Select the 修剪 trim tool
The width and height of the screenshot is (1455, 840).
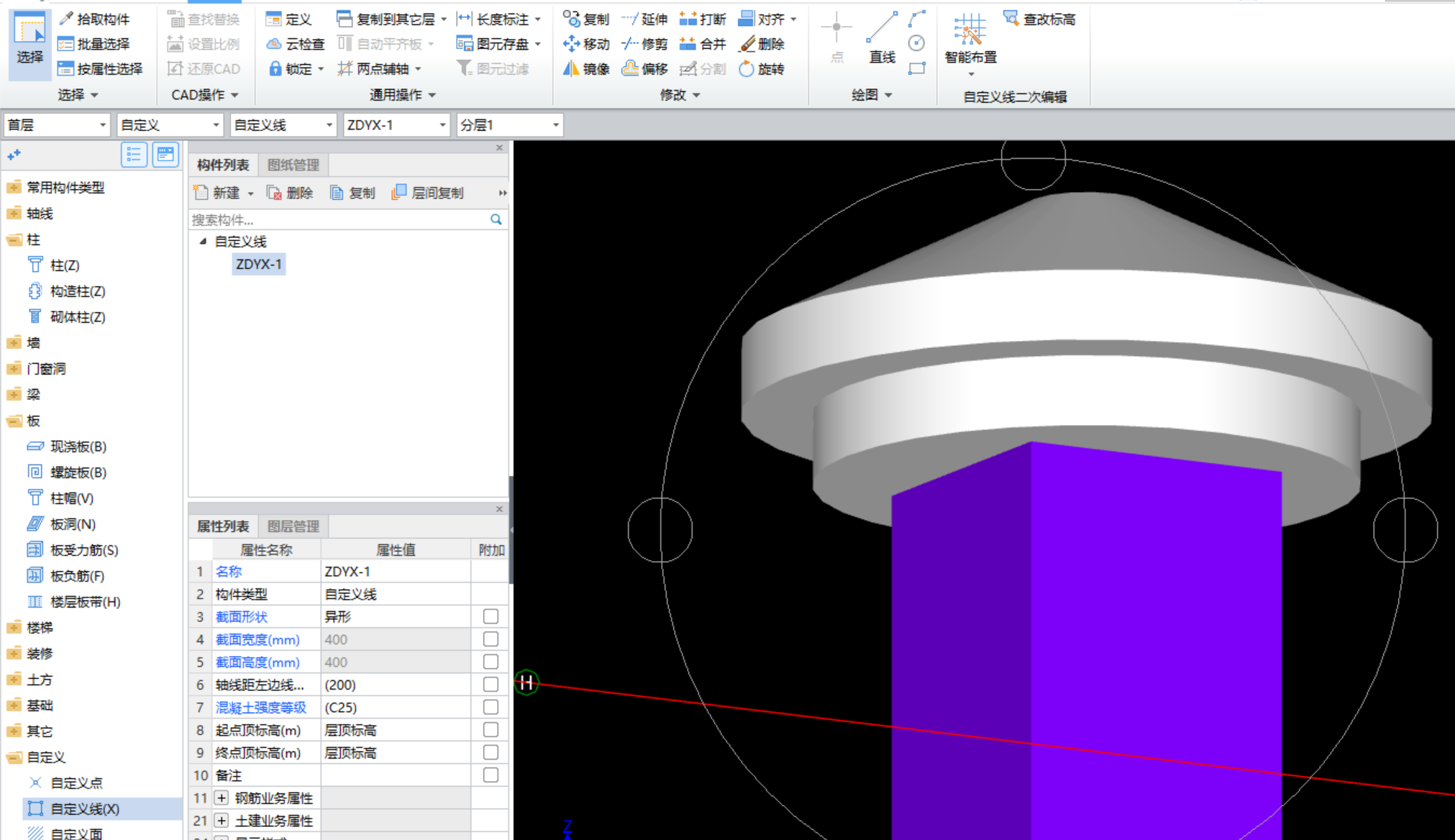[644, 44]
